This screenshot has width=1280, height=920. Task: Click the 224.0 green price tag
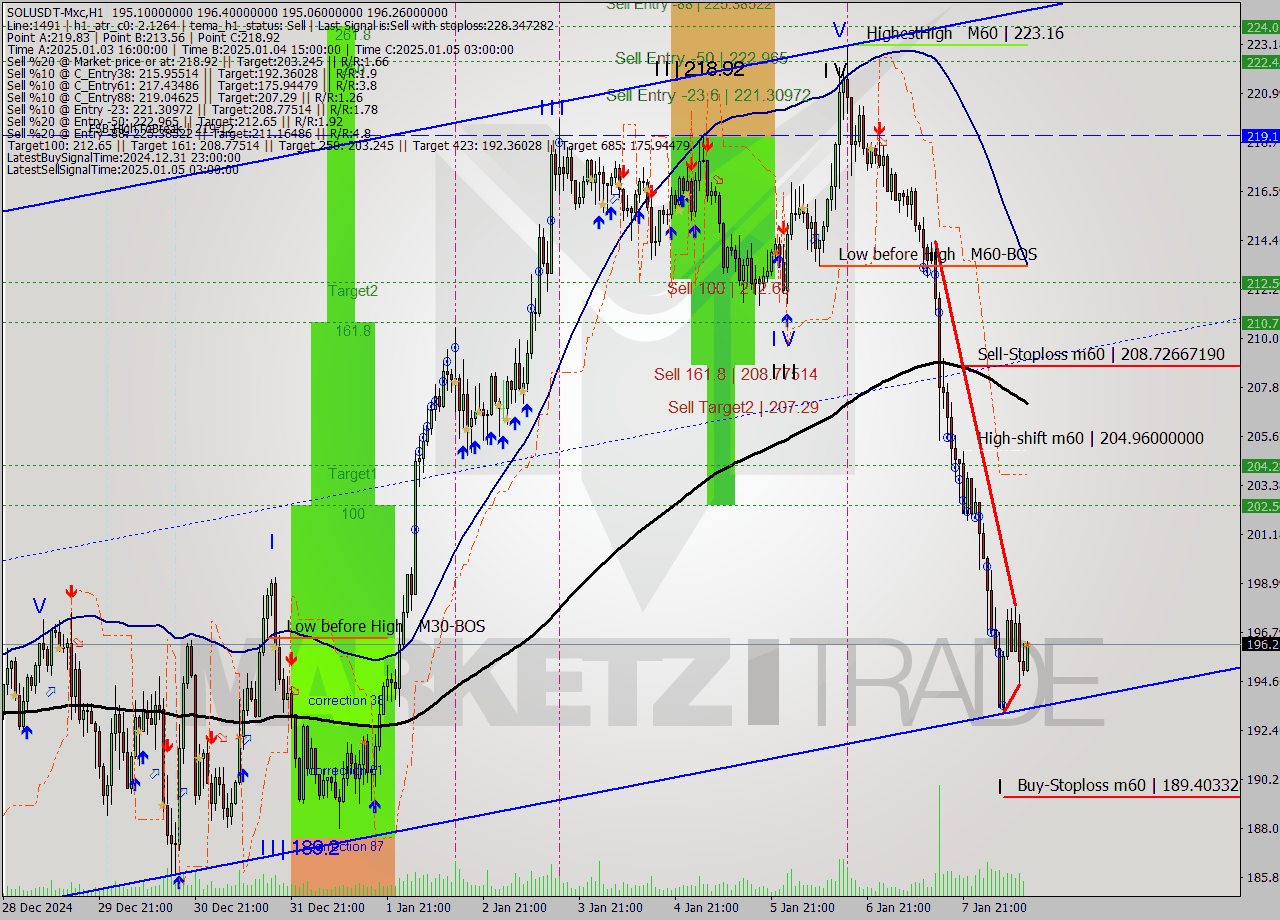click(x=1260, y=27)
